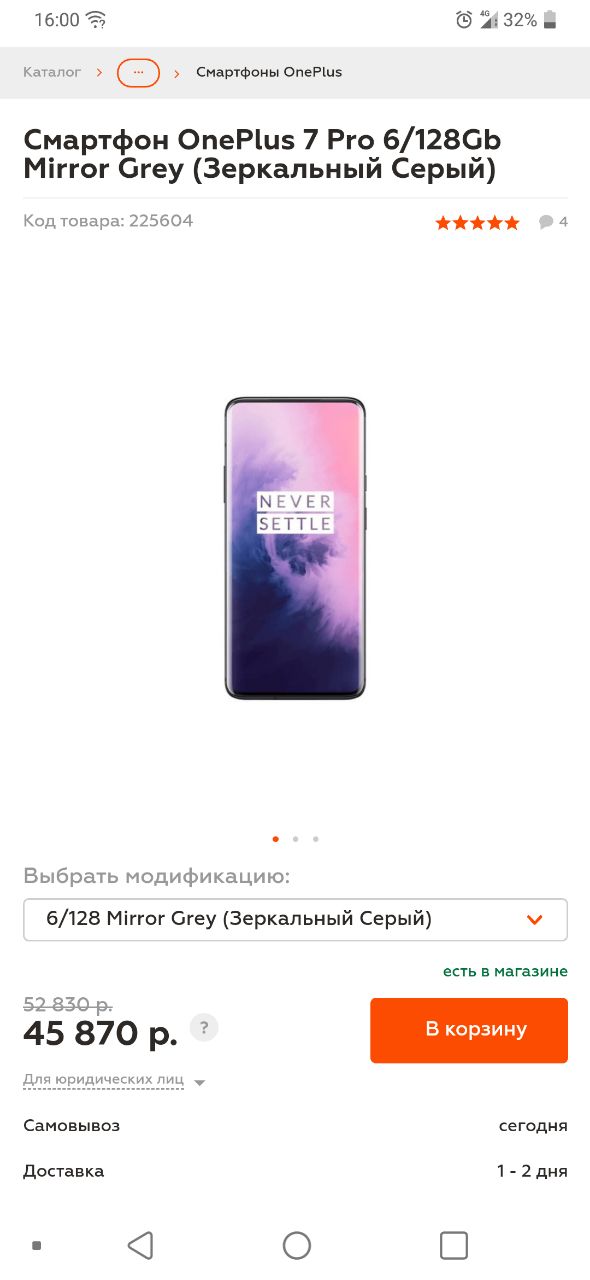Tap the five-star rating icons
Image resolution: width=590 pixels, height=1280 pixels.
click(x=478, y=222)
